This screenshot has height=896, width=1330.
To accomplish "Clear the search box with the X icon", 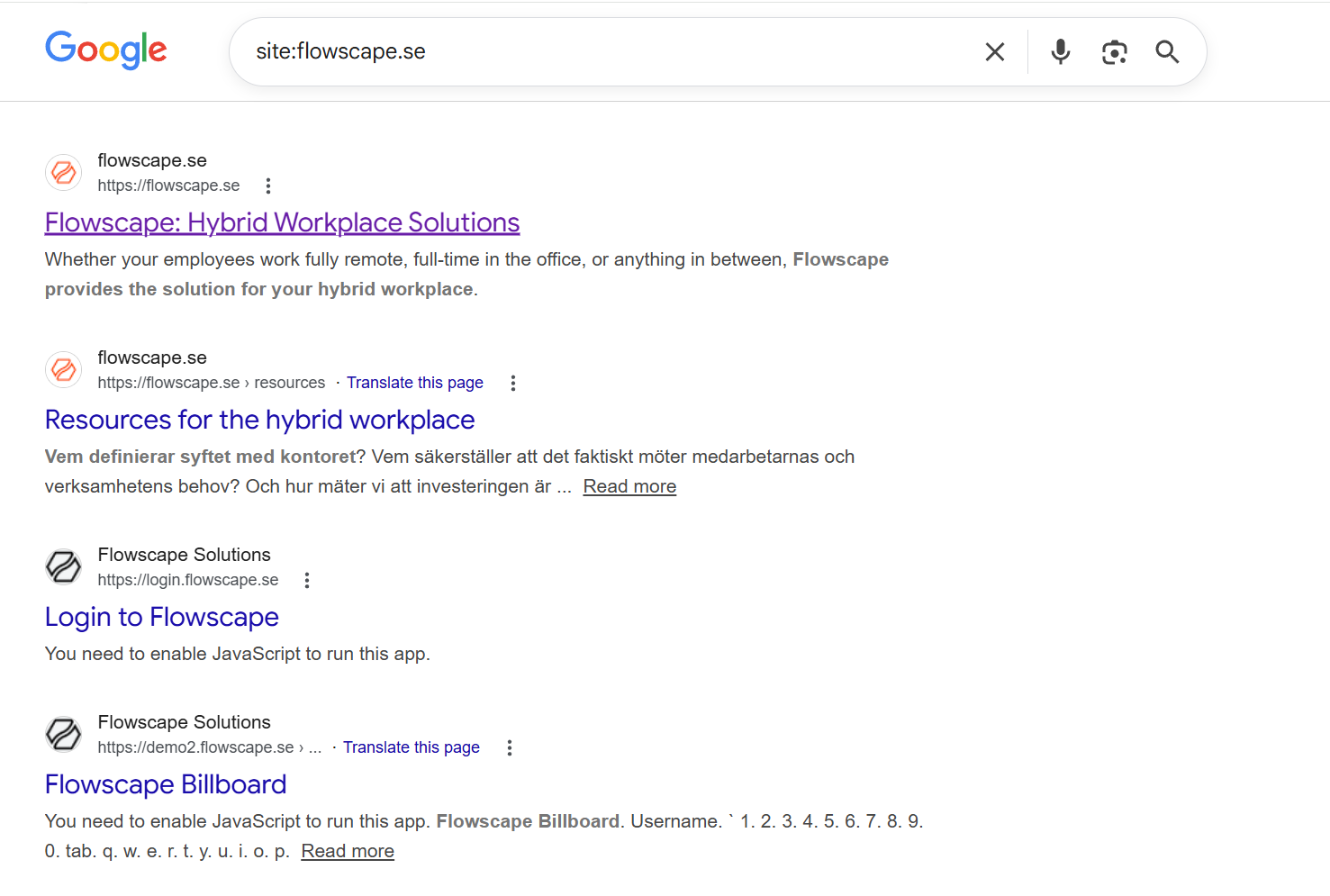I will point(995,52).
